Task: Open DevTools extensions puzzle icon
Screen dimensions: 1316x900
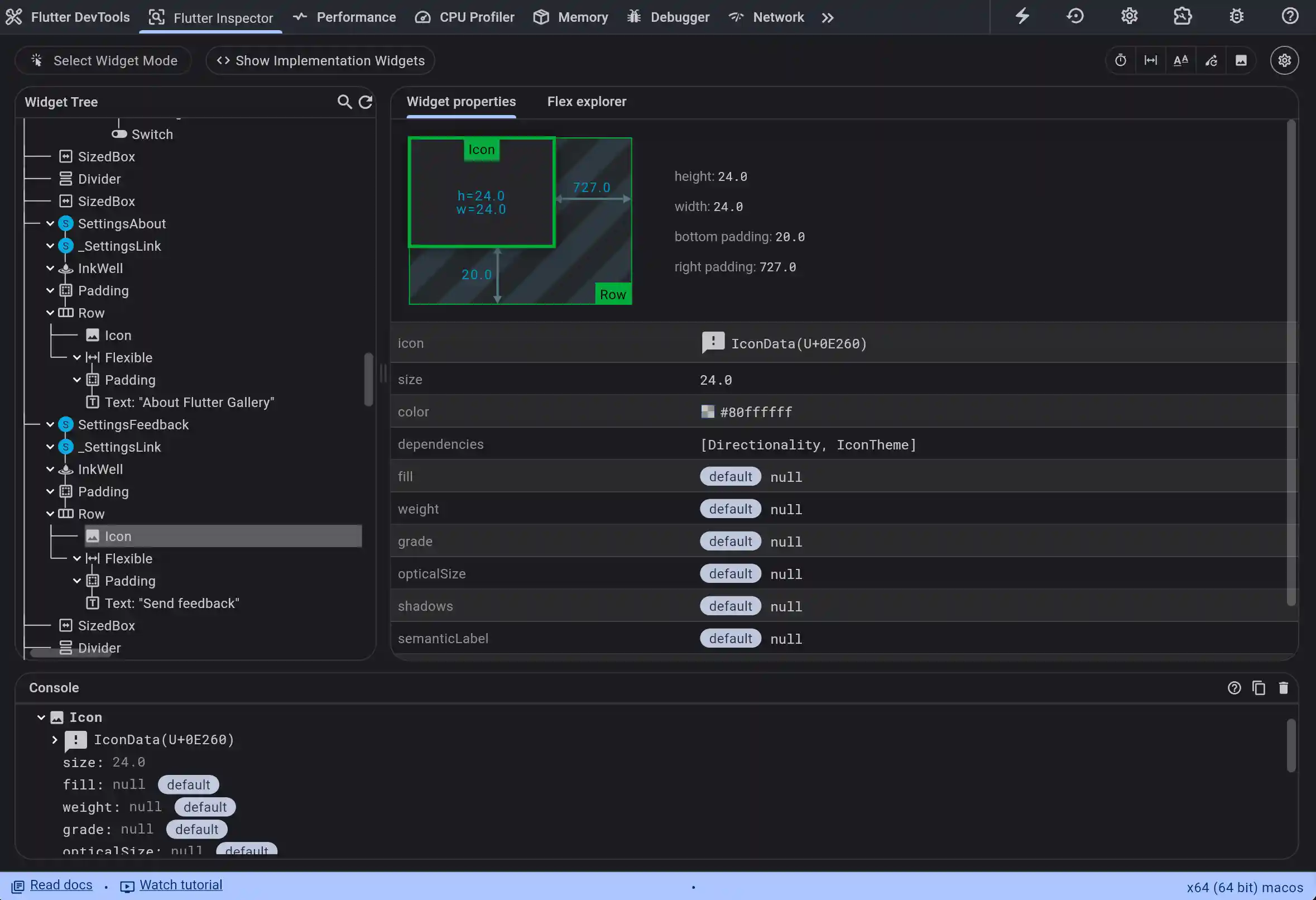Action: point(1183,16)
